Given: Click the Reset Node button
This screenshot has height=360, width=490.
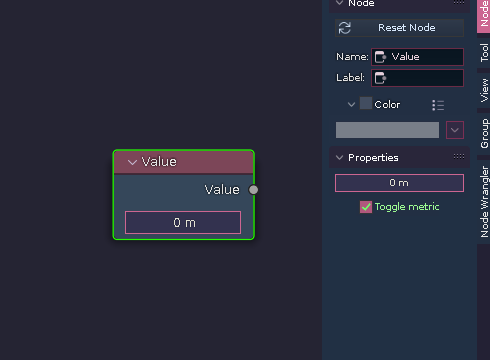Looking at the screenshot, I should [399, 28].
